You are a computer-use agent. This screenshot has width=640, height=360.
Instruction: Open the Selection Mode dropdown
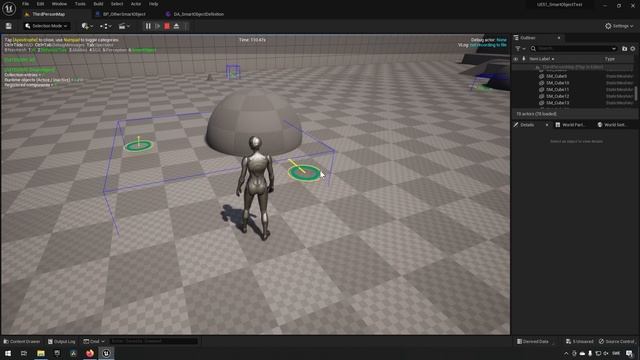pos(46,26)
